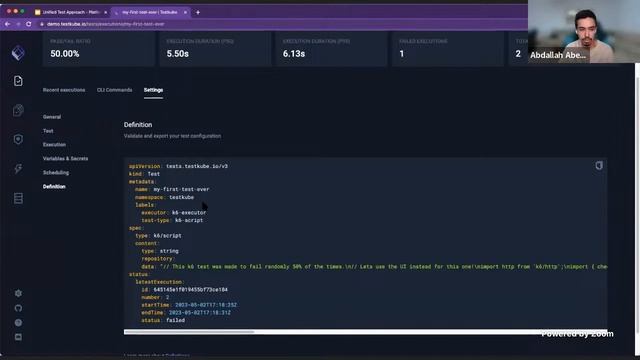Click the status: failed line

pyautogui.click(x=163, y=320)
